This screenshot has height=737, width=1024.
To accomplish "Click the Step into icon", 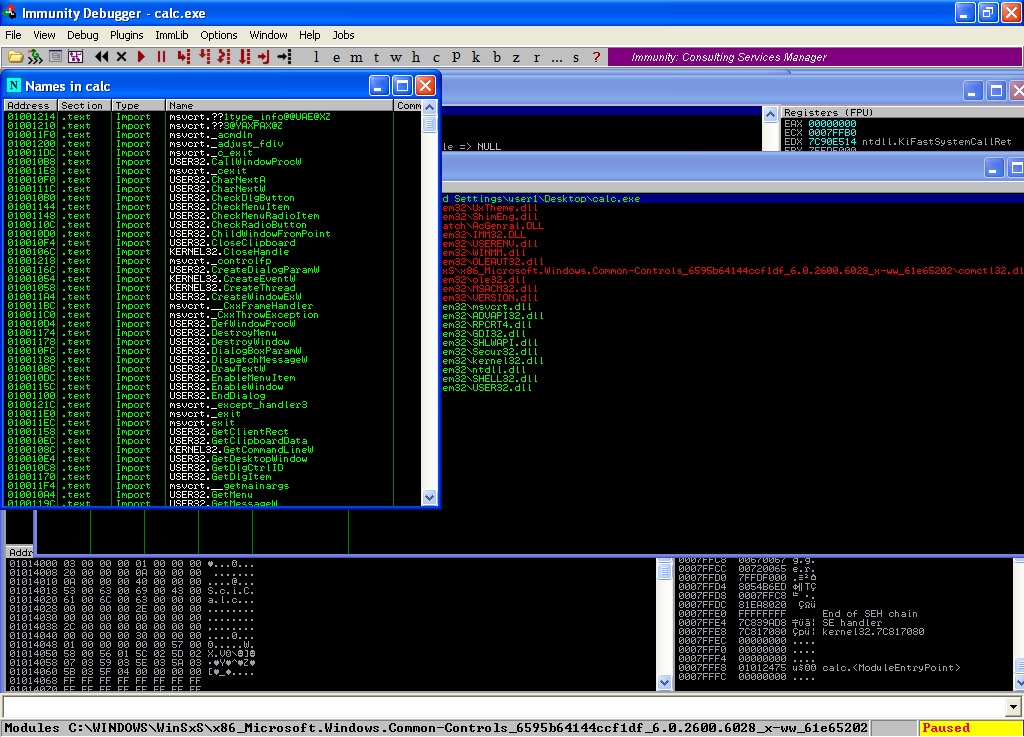I will click(183, 57).
